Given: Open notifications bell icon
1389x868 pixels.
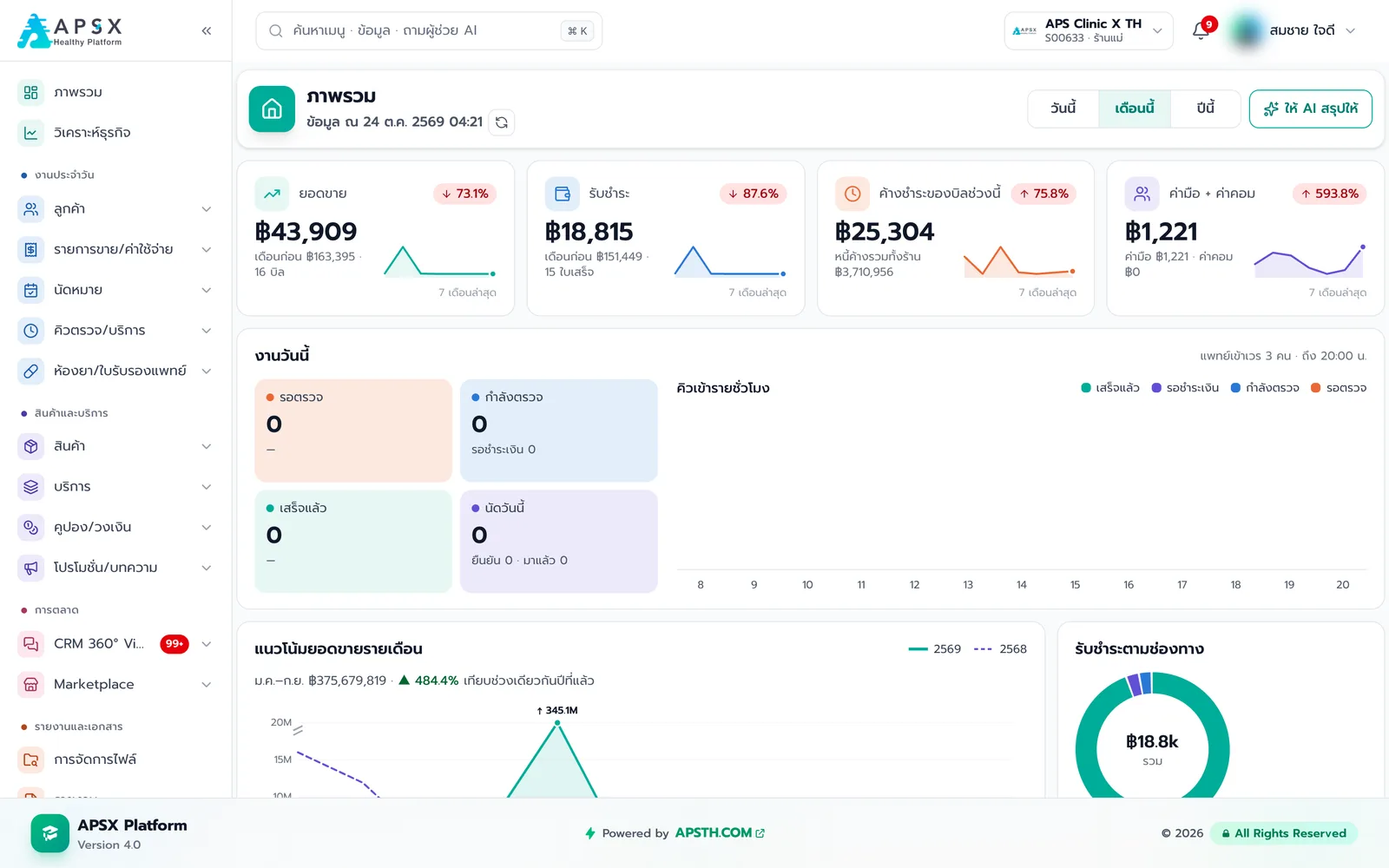Looking at the screenshot, I should pyautogui.click(x=1201, y=31).
